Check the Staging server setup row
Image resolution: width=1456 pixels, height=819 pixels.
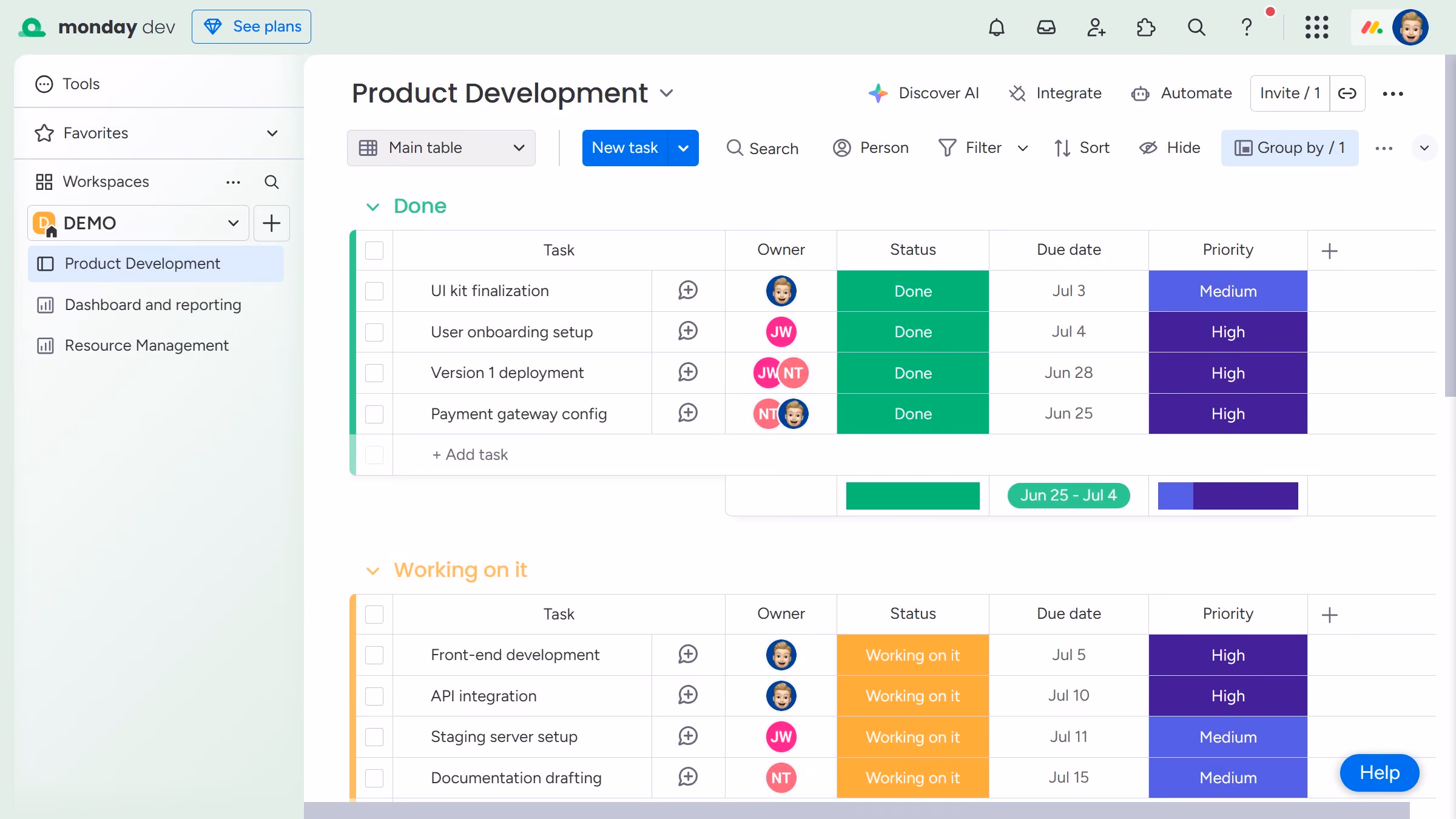pos(374,737)
